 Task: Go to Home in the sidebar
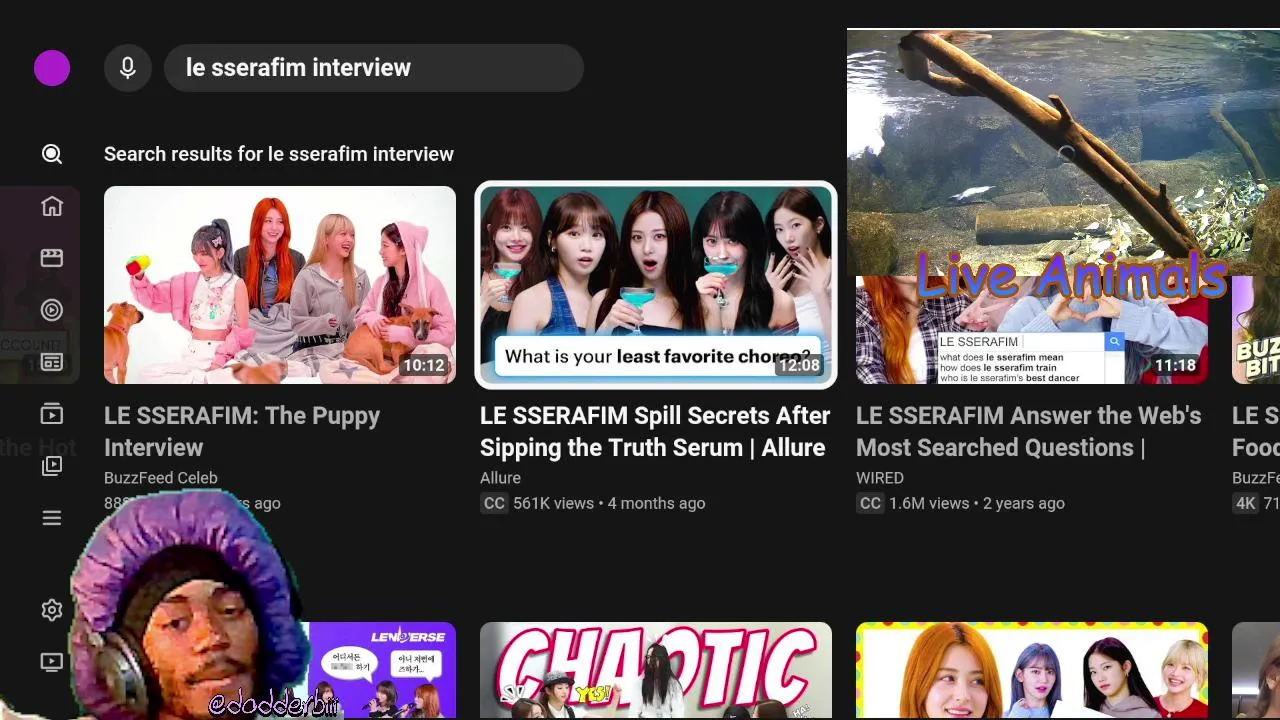52,206
